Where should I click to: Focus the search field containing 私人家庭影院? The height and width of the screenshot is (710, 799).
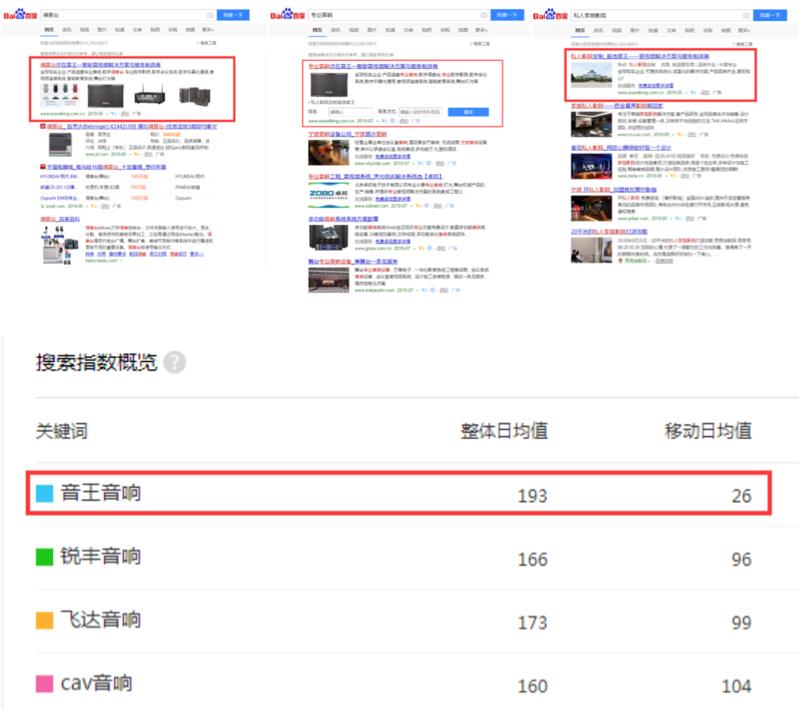pos(661,15)
